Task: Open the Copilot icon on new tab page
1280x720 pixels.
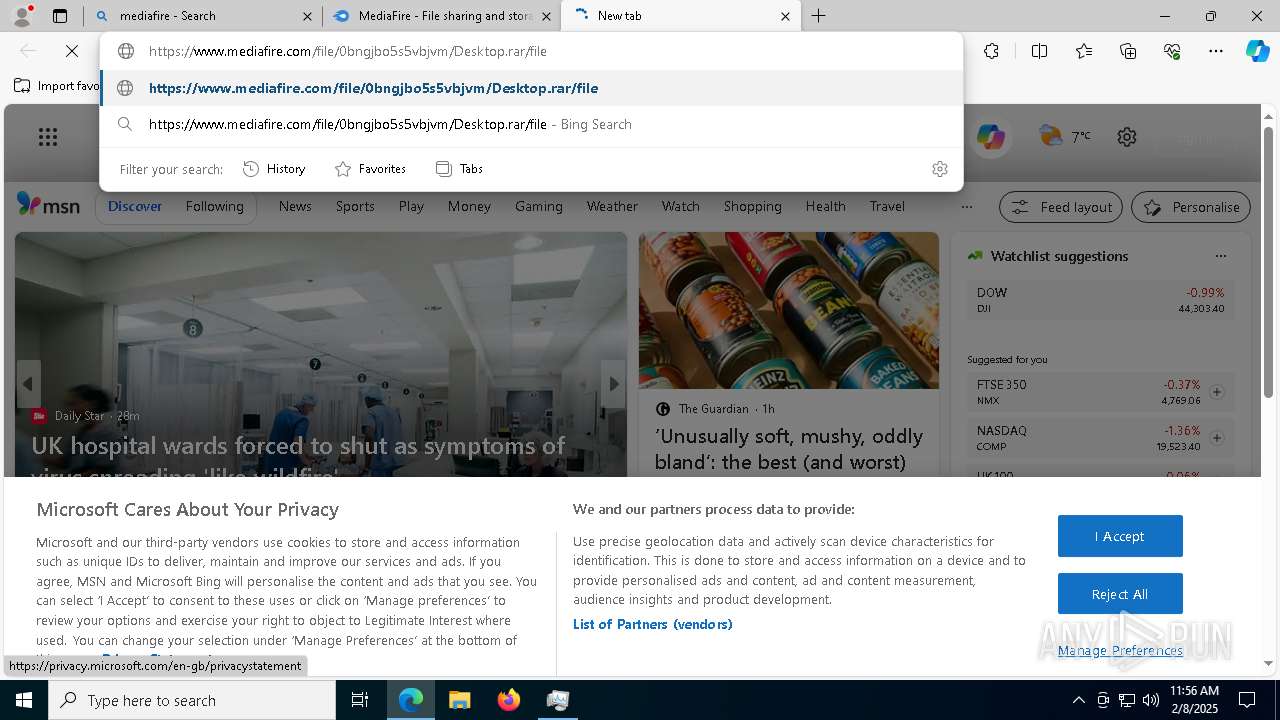Action: coord(991,137)
